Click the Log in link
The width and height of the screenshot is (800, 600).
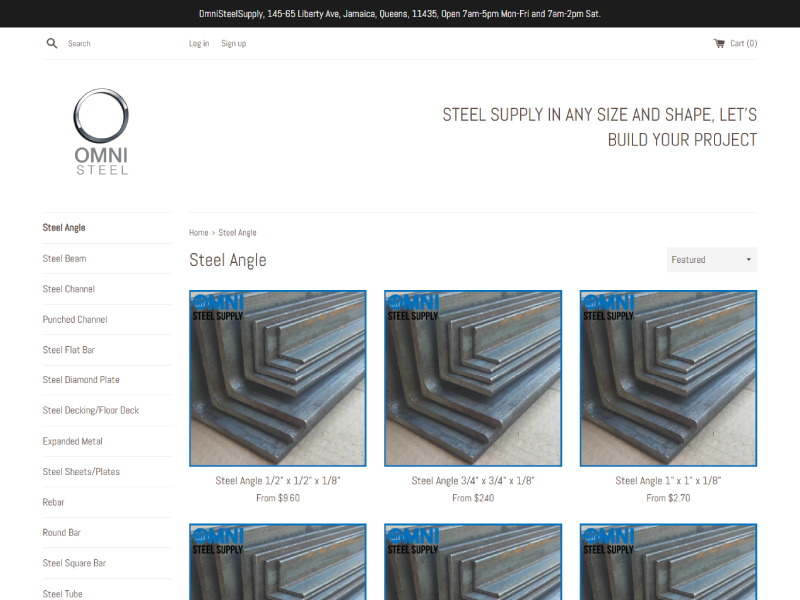click(199, 43)
